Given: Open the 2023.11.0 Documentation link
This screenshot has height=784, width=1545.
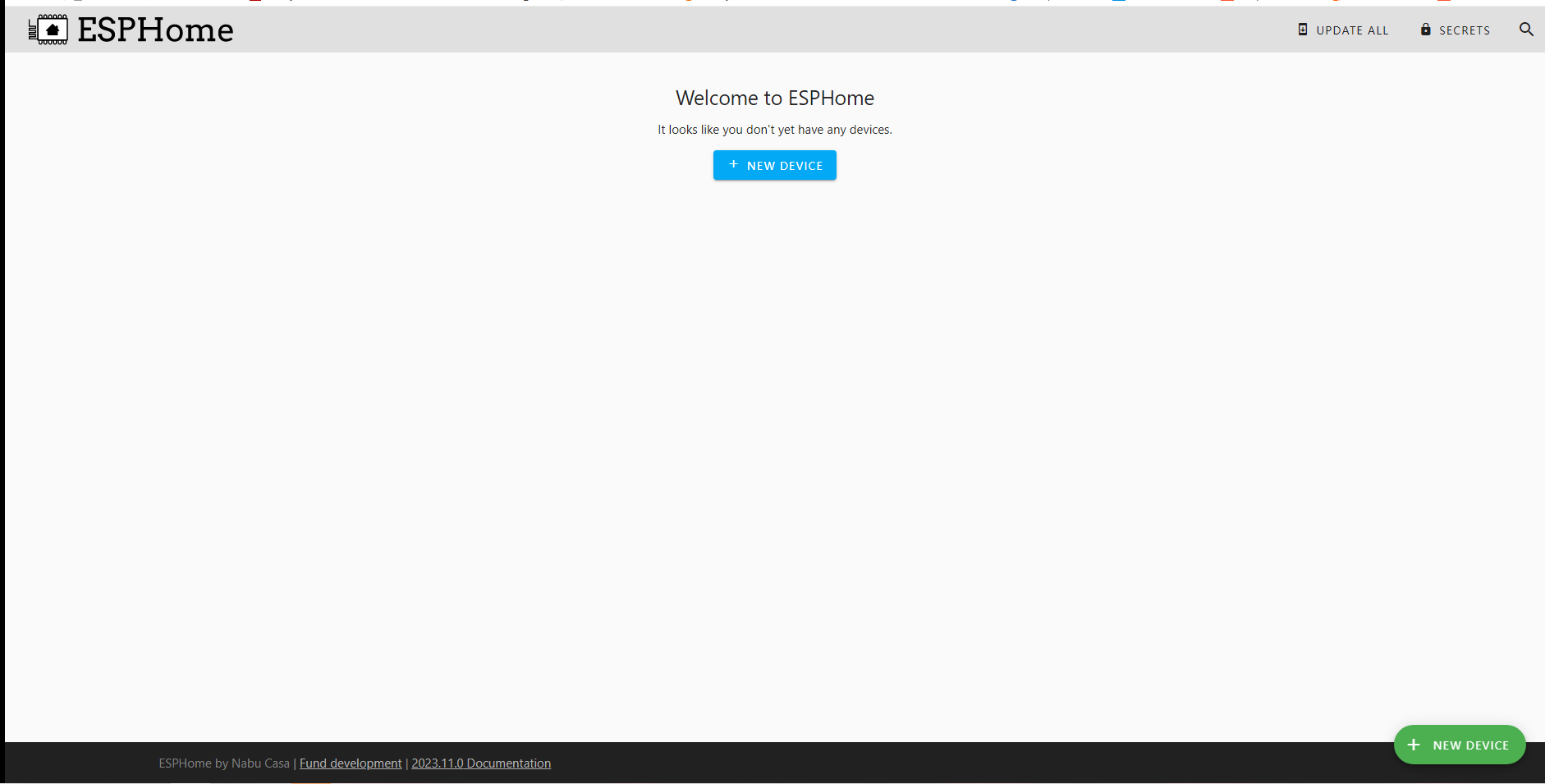Looking at the screenshot, I should click(481, 763).
